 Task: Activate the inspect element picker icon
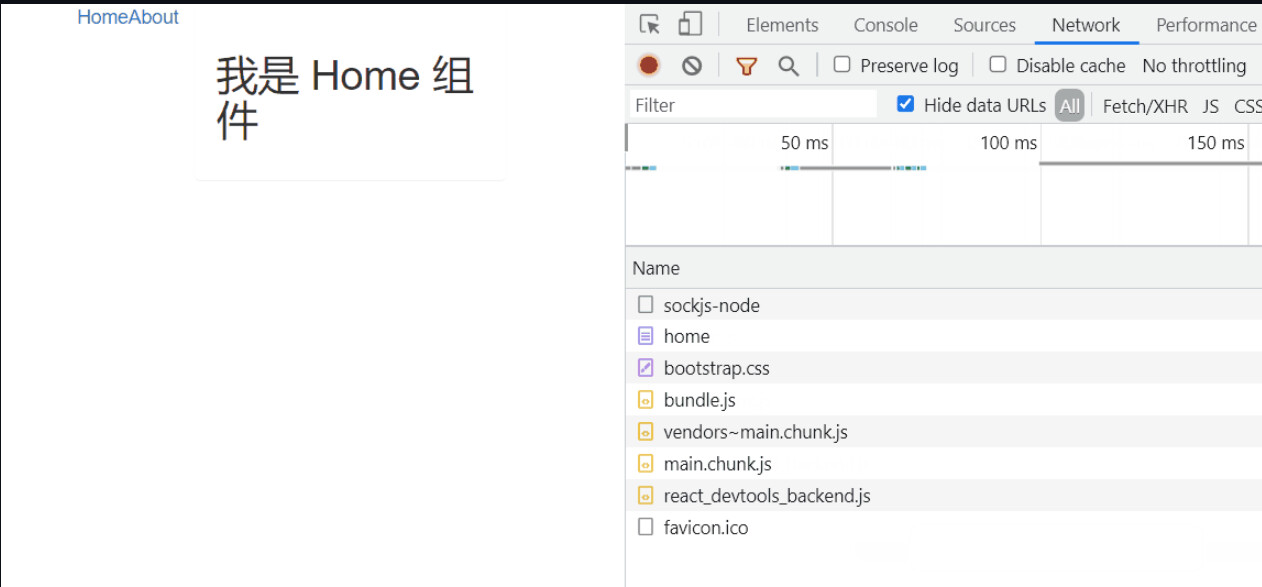tap(650, 25)
